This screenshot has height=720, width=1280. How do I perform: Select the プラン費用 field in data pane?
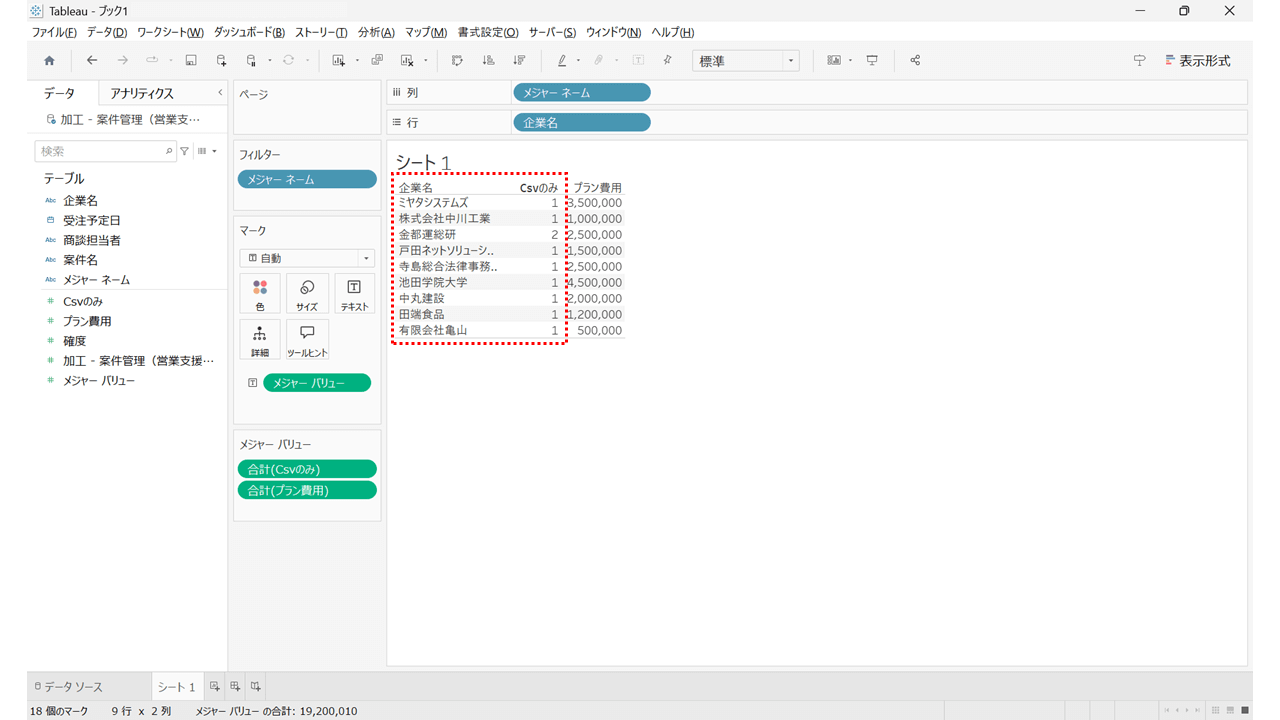coord(87,321)
